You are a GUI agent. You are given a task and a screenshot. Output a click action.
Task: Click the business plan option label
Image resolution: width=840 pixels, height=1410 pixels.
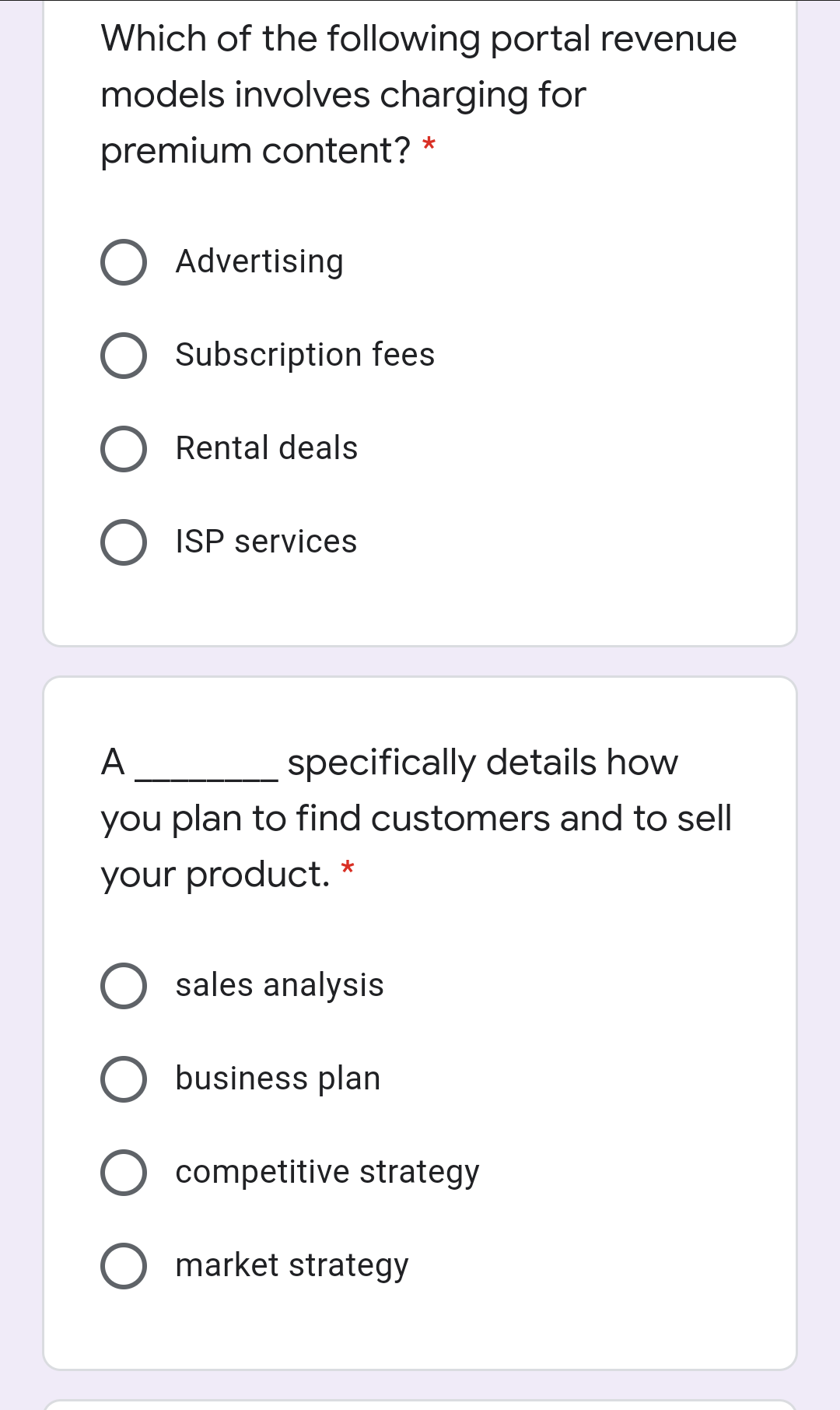click(x=277, y=1079)
